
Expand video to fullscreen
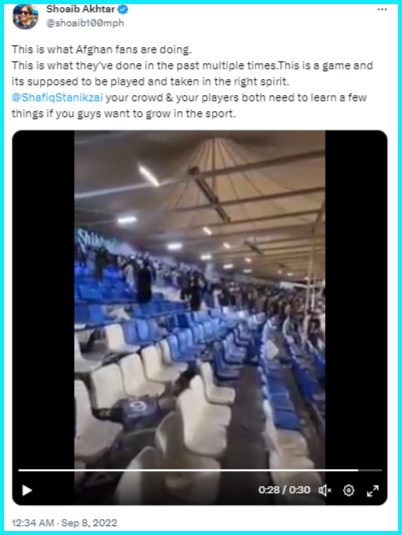click(x=373, y=491)
